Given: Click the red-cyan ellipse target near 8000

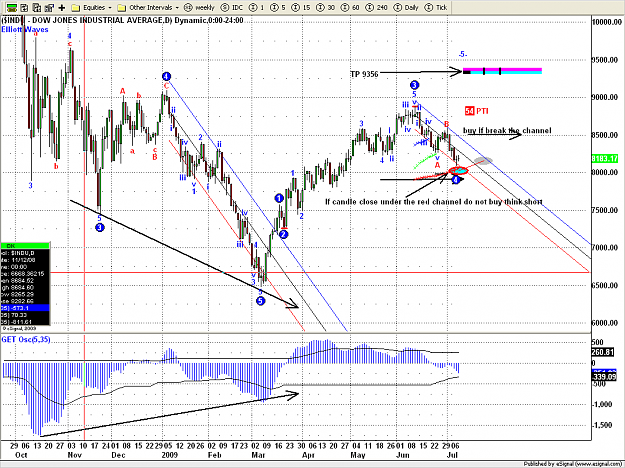Looking at the screenshot, I should coord(458,171).
